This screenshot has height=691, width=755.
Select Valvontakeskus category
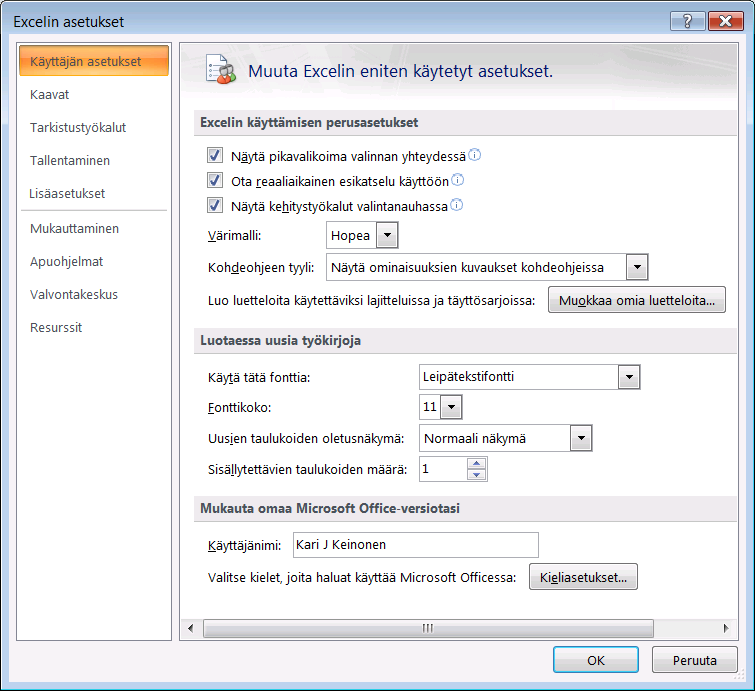[x=94, y=294]
